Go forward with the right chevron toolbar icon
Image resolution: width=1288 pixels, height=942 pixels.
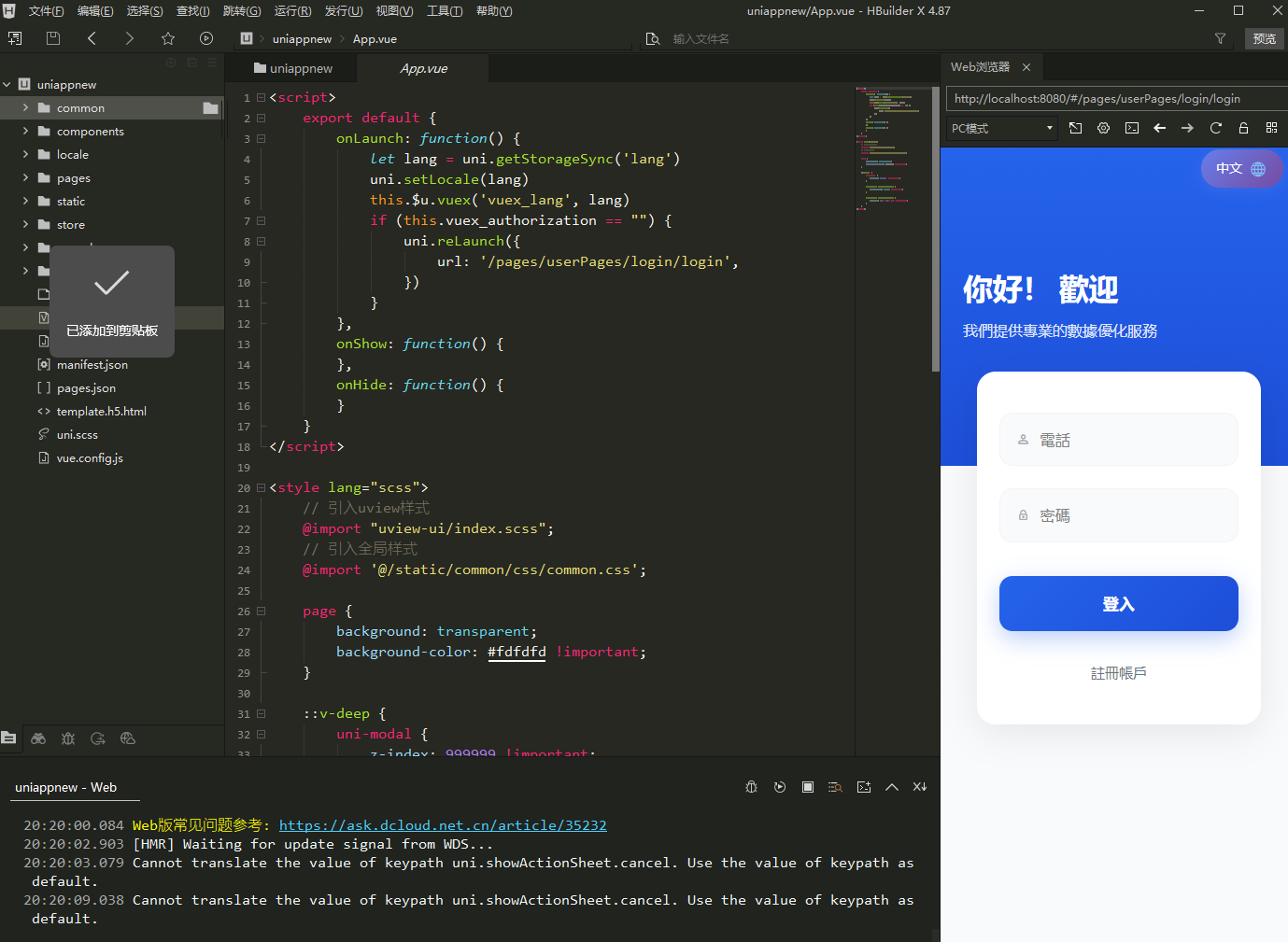130,38
